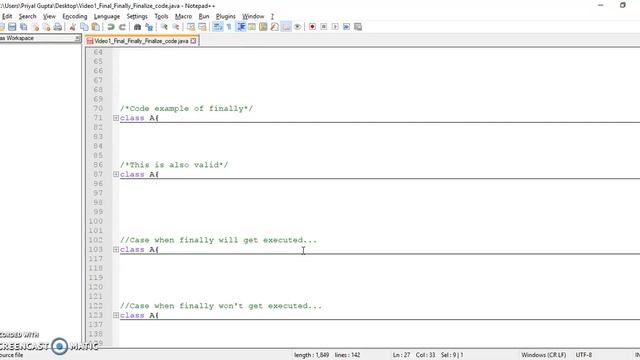Open the Edit menu

(x=7, y=16)
